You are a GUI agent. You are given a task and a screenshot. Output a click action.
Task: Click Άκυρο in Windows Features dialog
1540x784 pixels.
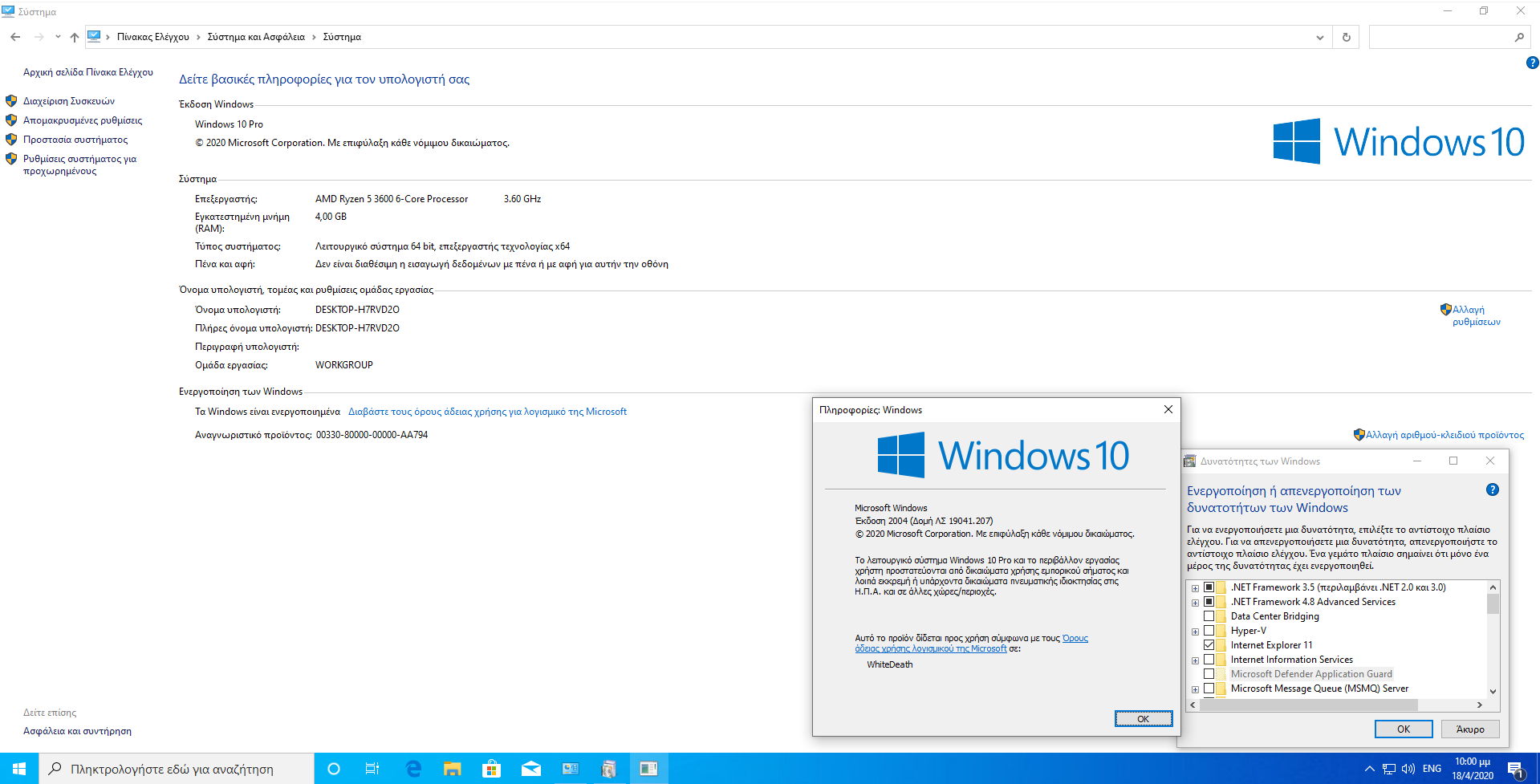pos(1469,729)
